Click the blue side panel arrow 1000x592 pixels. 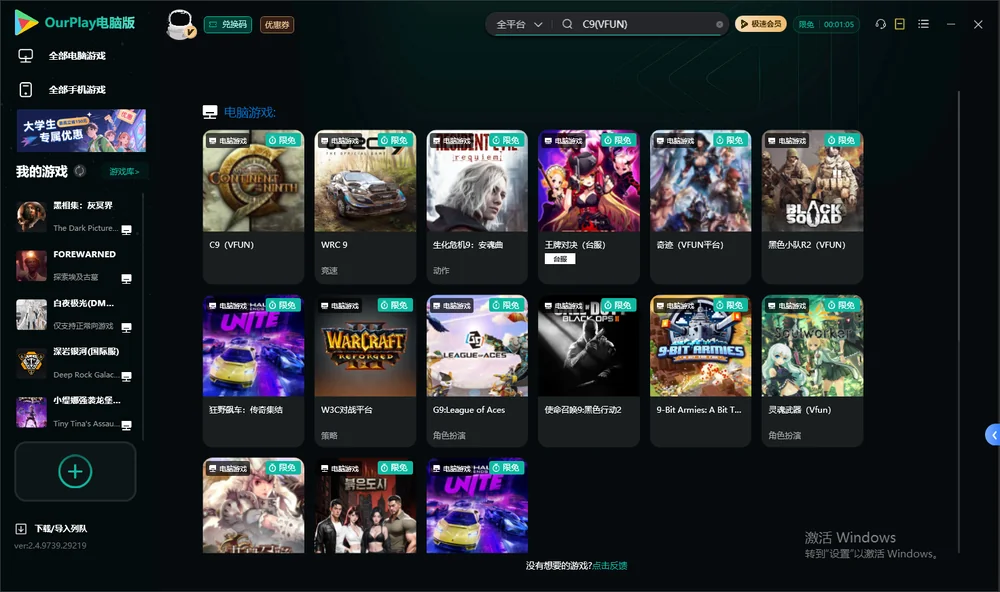tap(993, 435)
